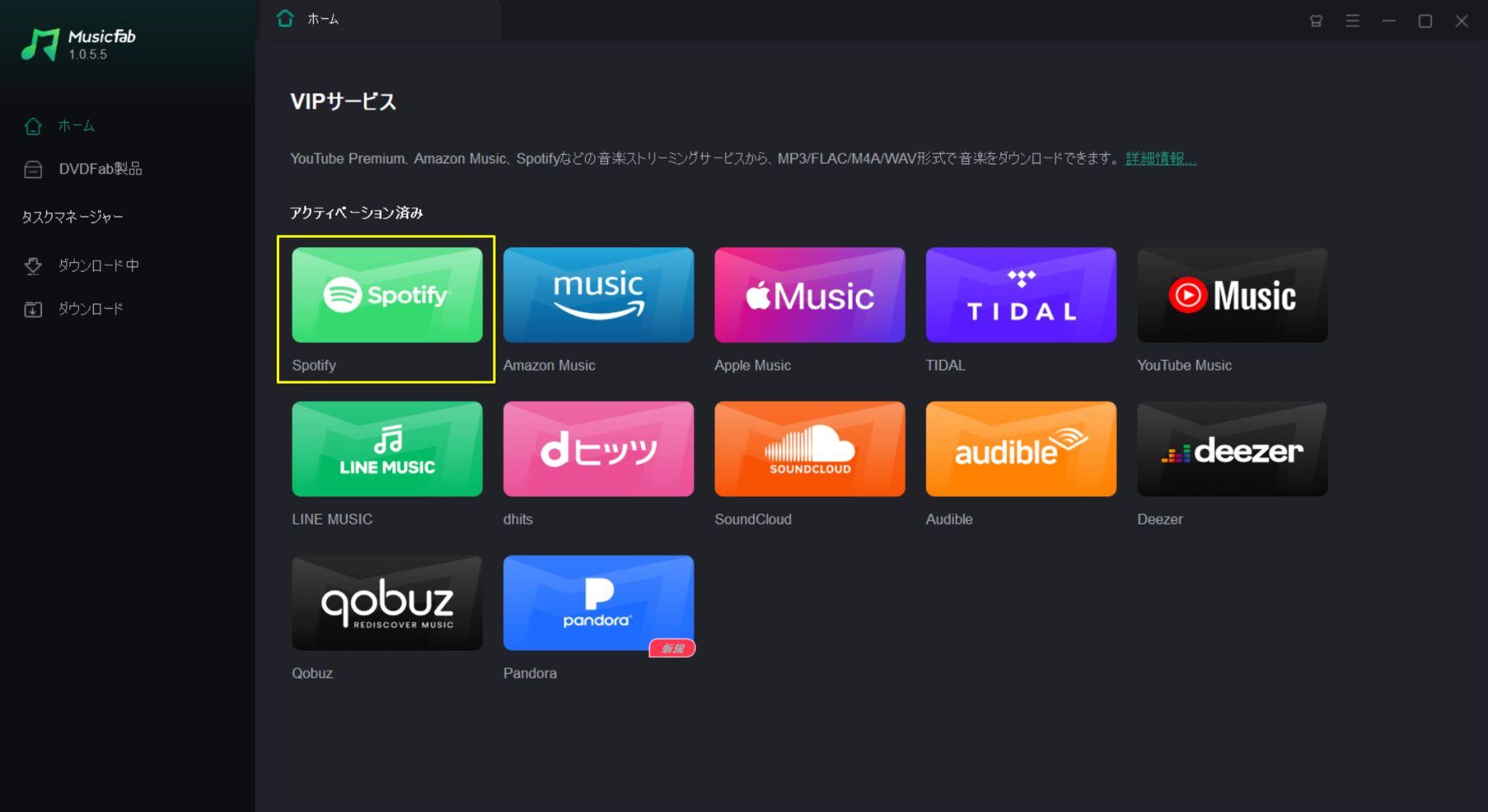
Task: Click the ダウンロード中 downloading icon
Action: [33, 266]
